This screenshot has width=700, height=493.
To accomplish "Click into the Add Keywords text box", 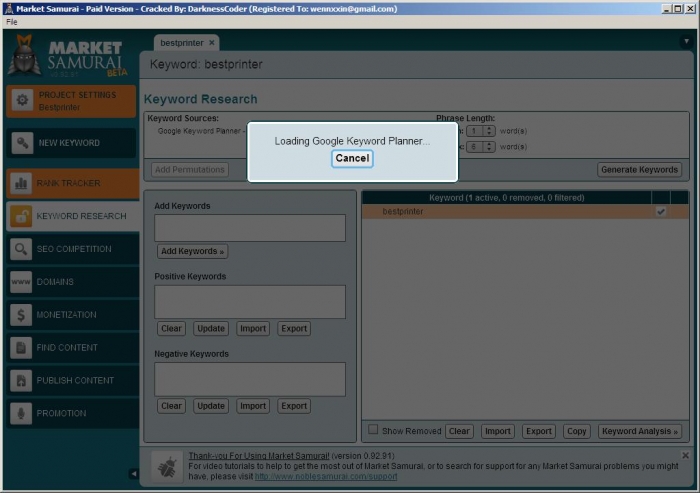I will 250,228.
